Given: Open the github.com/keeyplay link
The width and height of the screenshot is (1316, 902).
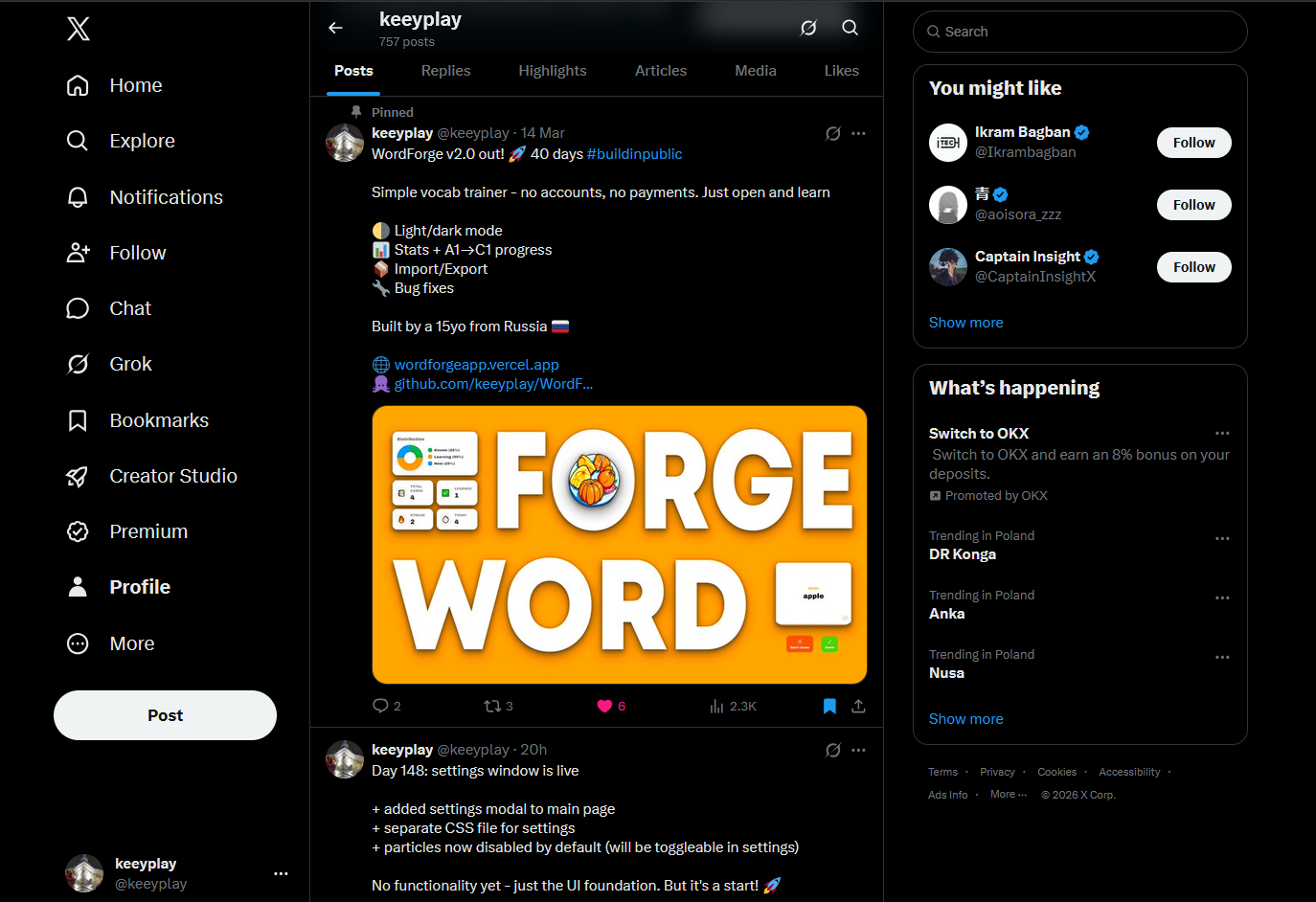Looking at the screenshot, I should click(493, 384).
